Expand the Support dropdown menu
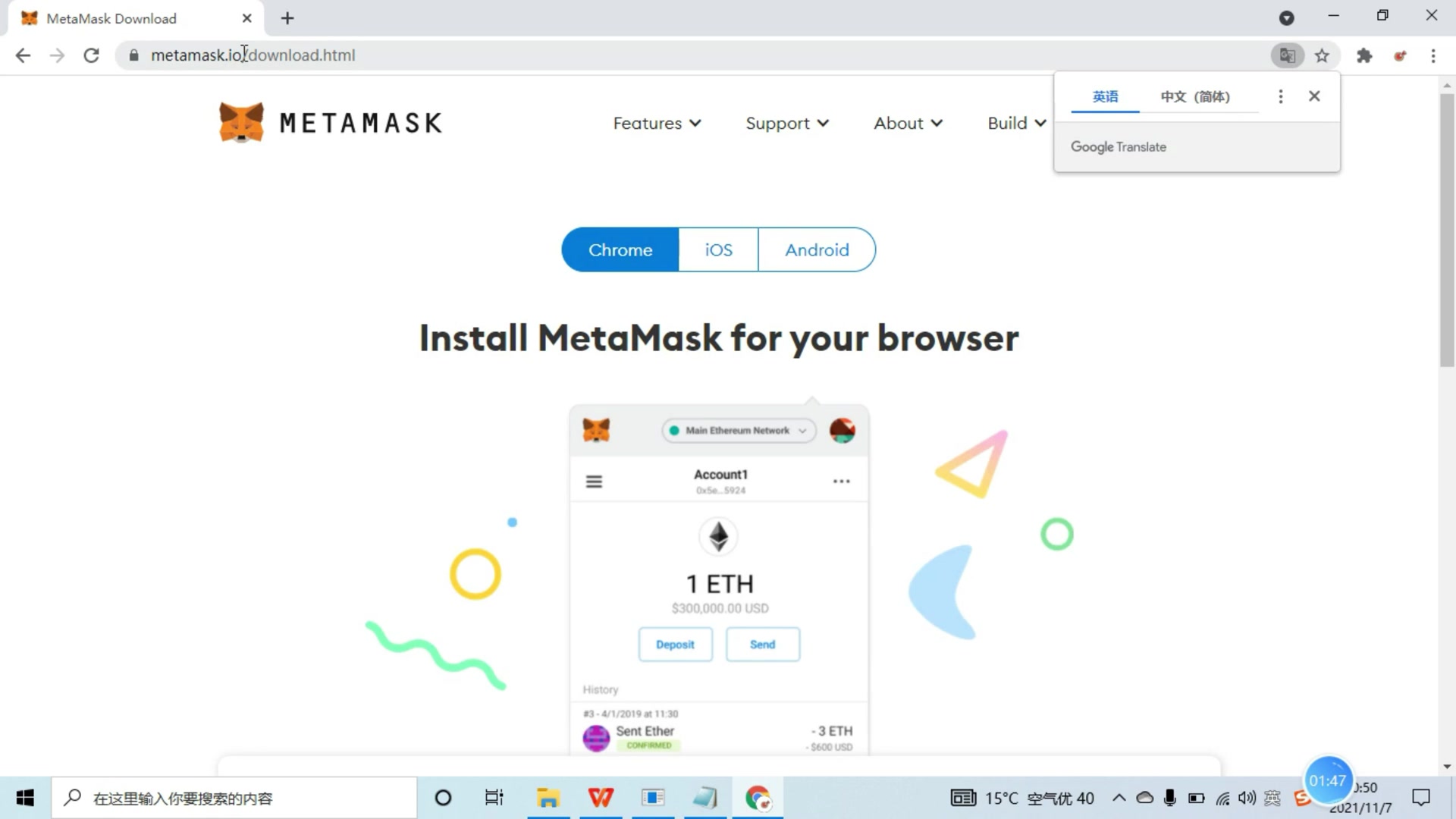This screenshot has height=819, width=1456. (787, 122)
